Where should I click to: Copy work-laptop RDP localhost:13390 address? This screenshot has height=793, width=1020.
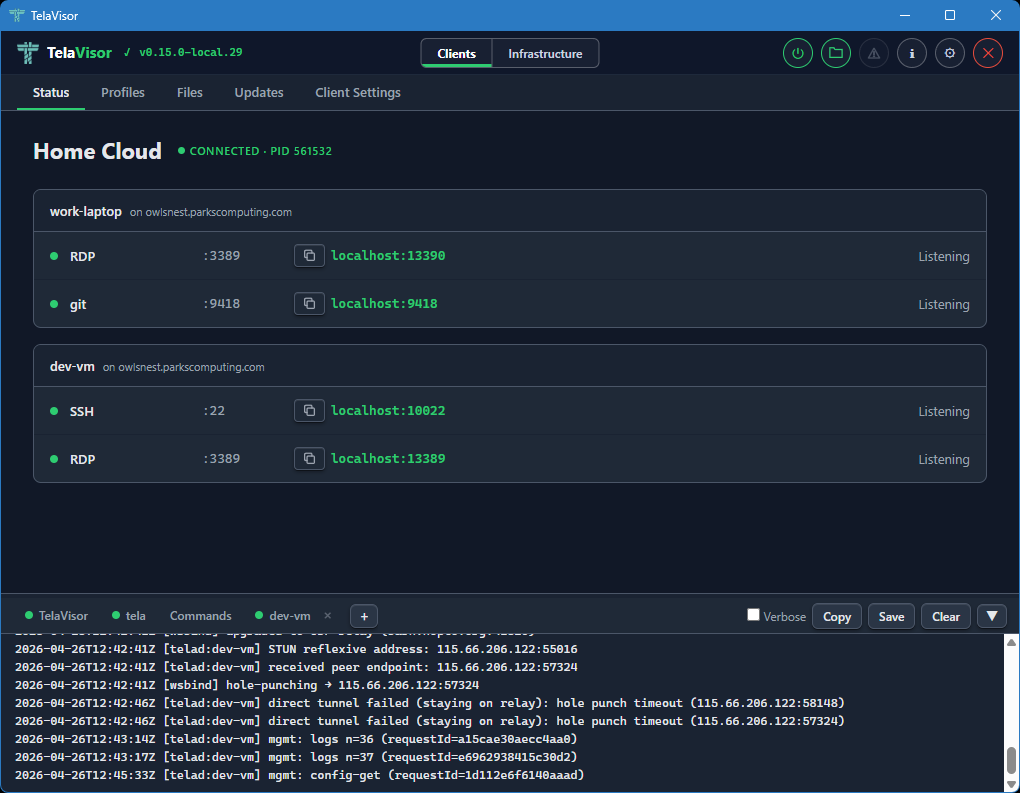(x=309, y=256)
